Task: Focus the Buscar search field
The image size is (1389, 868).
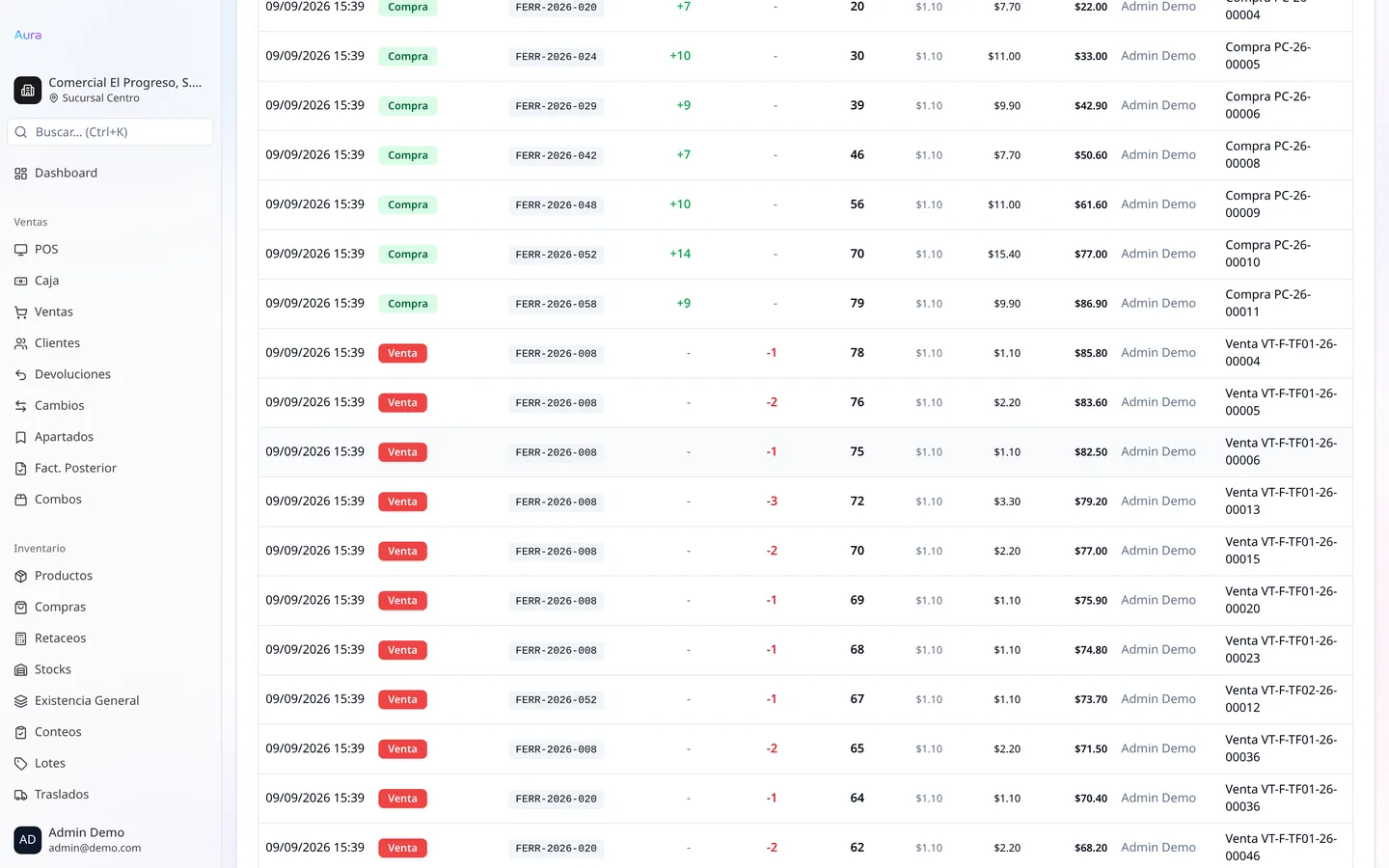Action: tap(110, 132)
